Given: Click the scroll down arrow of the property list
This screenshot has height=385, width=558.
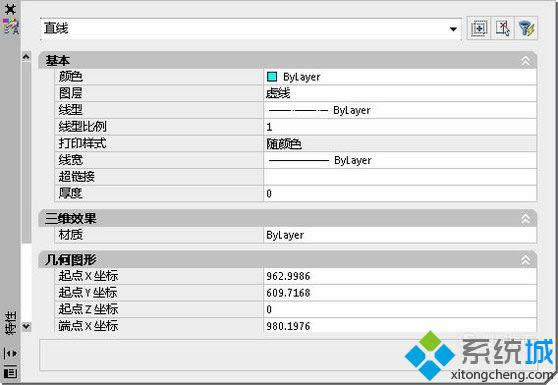Looking at the screenshot, I should [26, 326].
